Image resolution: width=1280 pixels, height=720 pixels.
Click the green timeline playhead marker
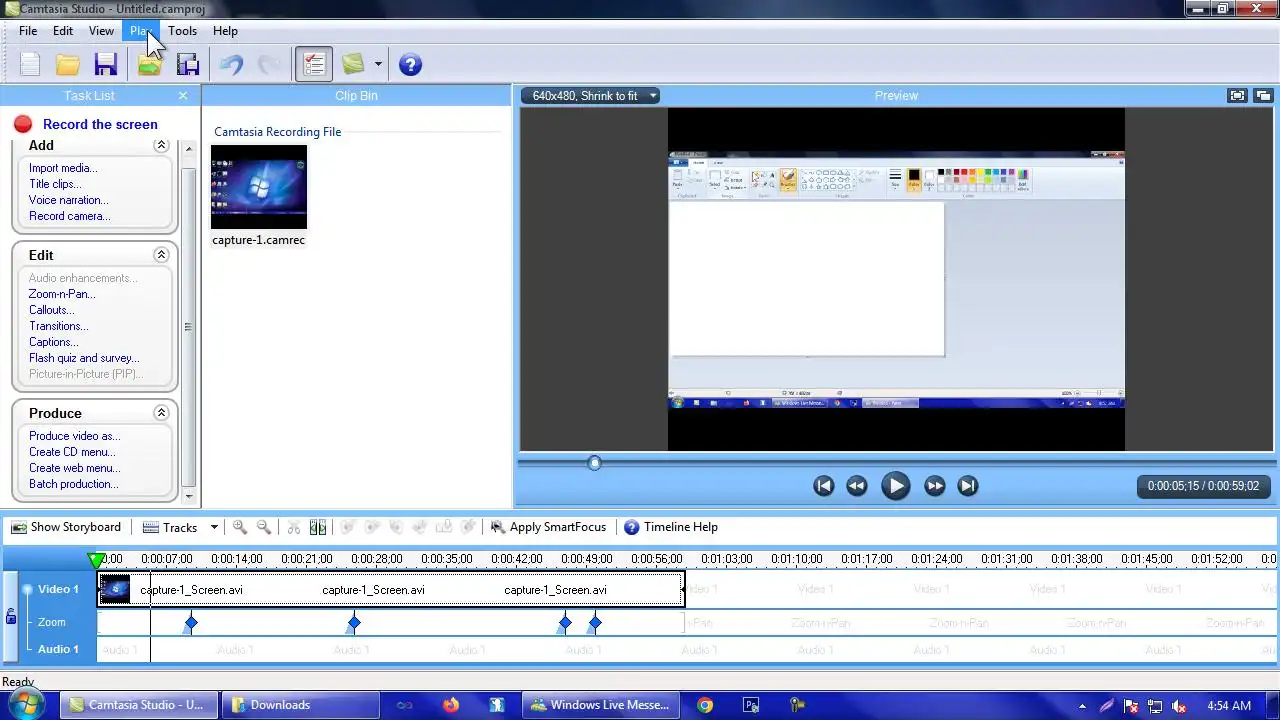point(97,560)
